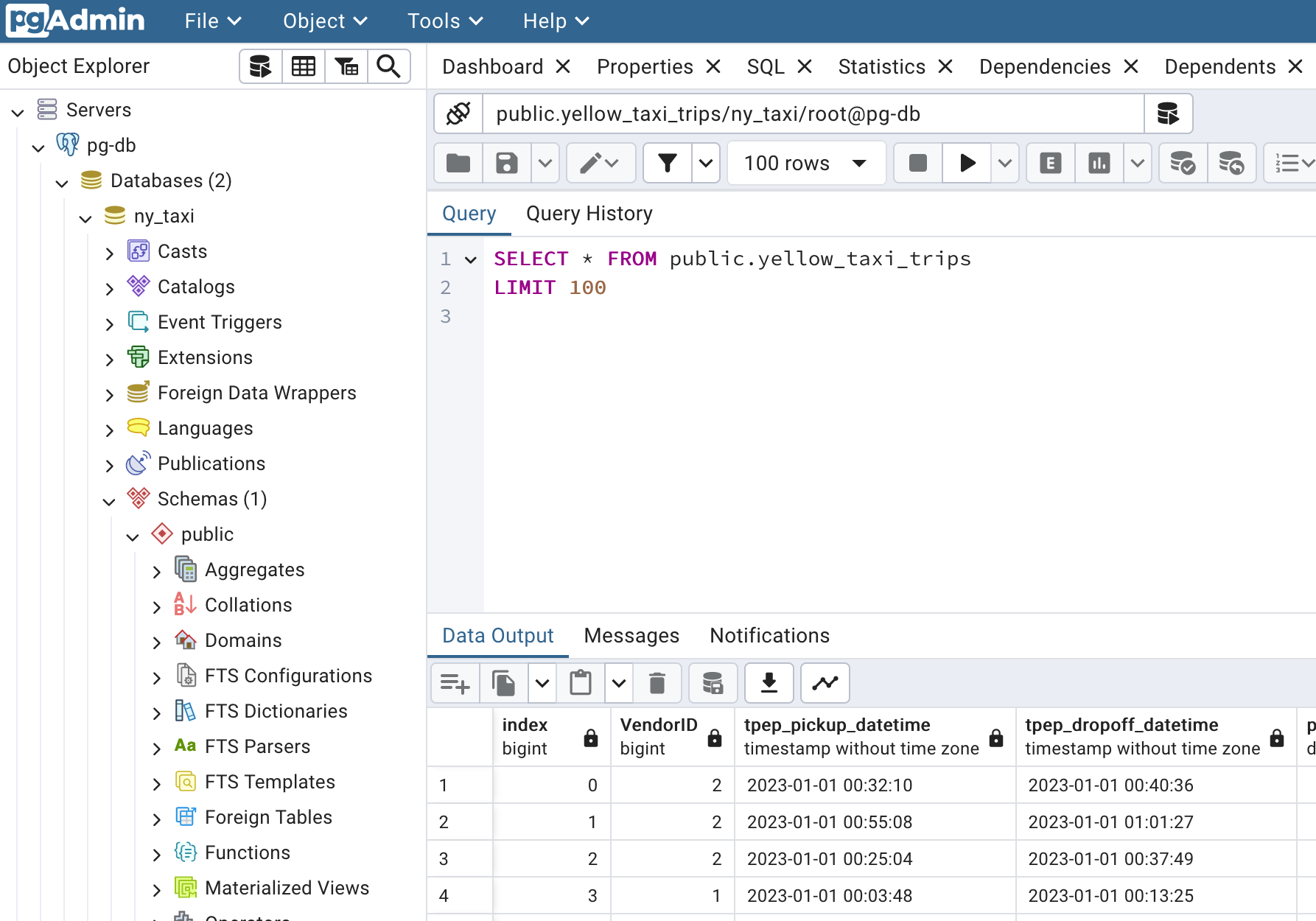
Task: Switch to the Query History tab
Action: [x=589, y=214]
